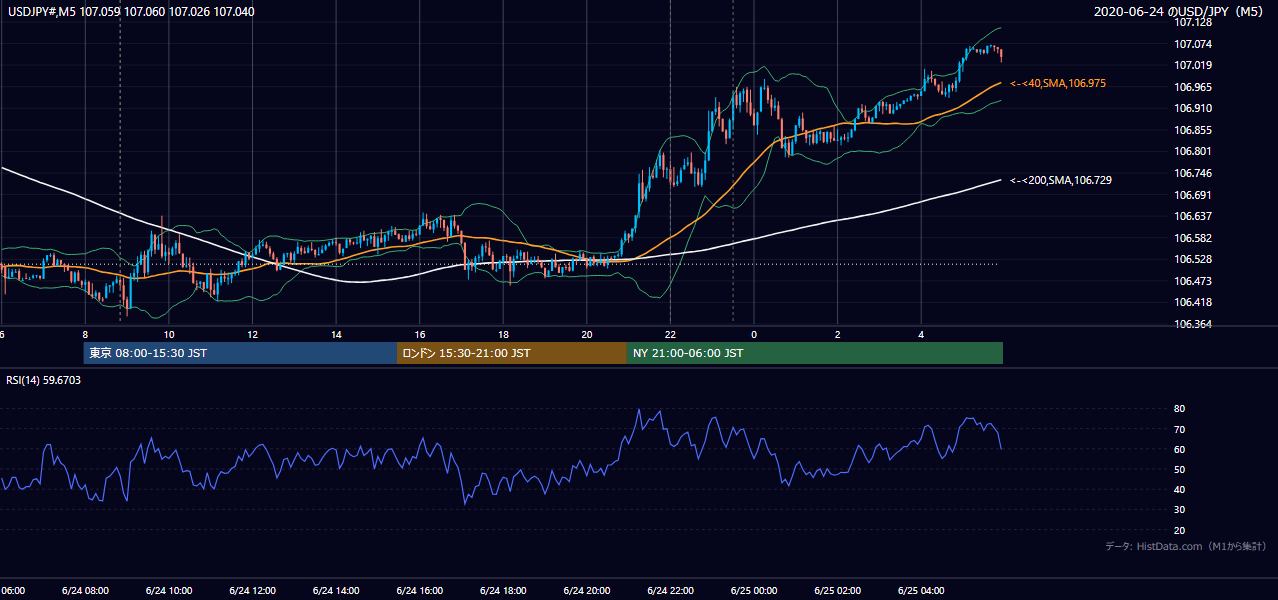Click the 106.418 price axis label
Image resolution: width=1278 pixels, height=600 pixels.
tap(1194, 302)
